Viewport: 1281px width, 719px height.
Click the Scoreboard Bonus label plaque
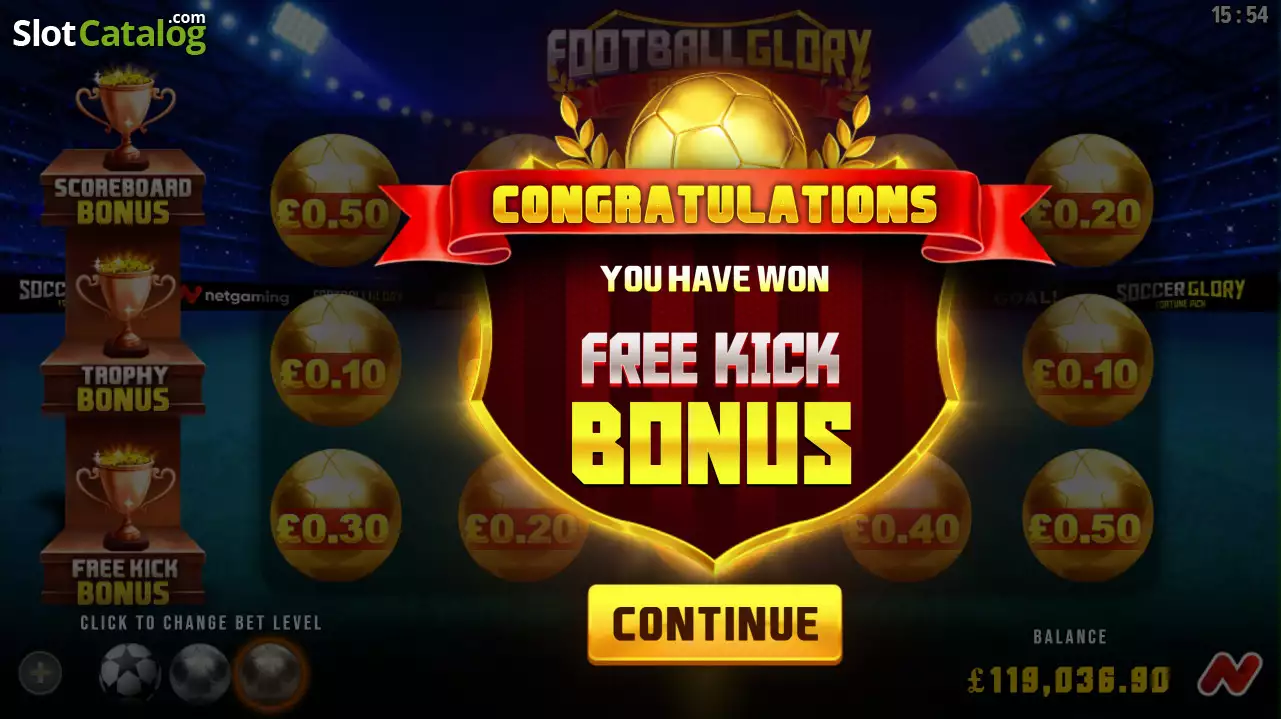[123, 199]
